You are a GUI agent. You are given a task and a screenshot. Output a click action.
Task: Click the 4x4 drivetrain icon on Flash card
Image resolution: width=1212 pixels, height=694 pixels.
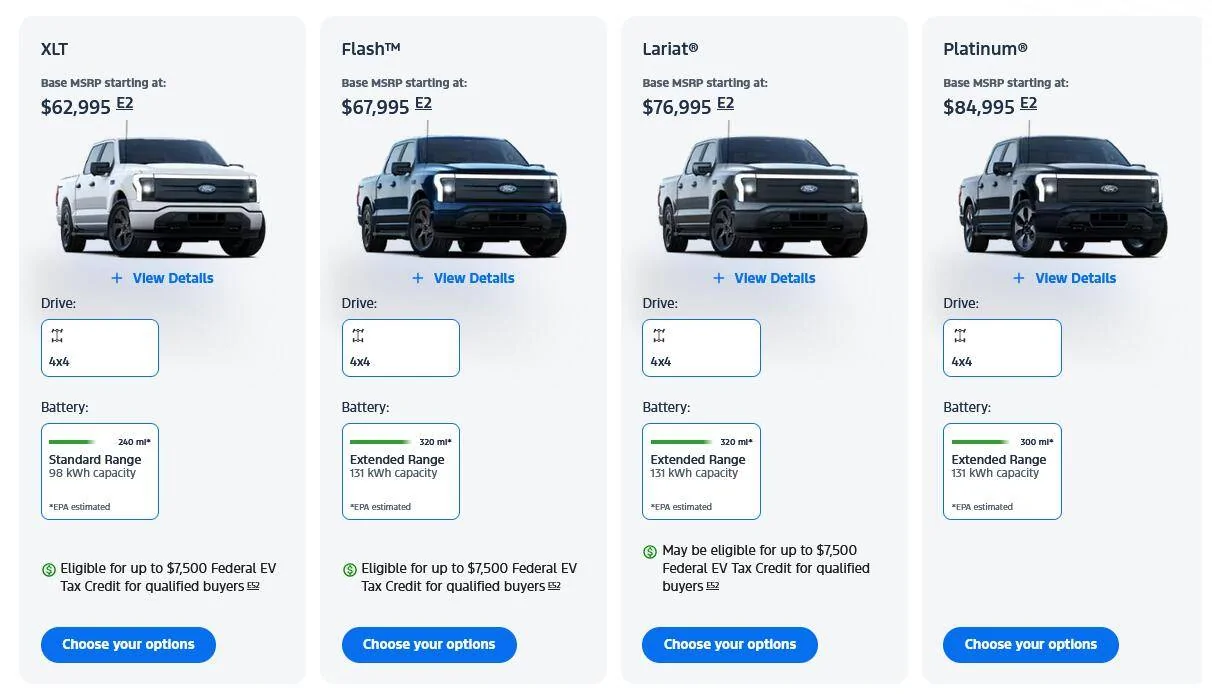click(358, 336)
